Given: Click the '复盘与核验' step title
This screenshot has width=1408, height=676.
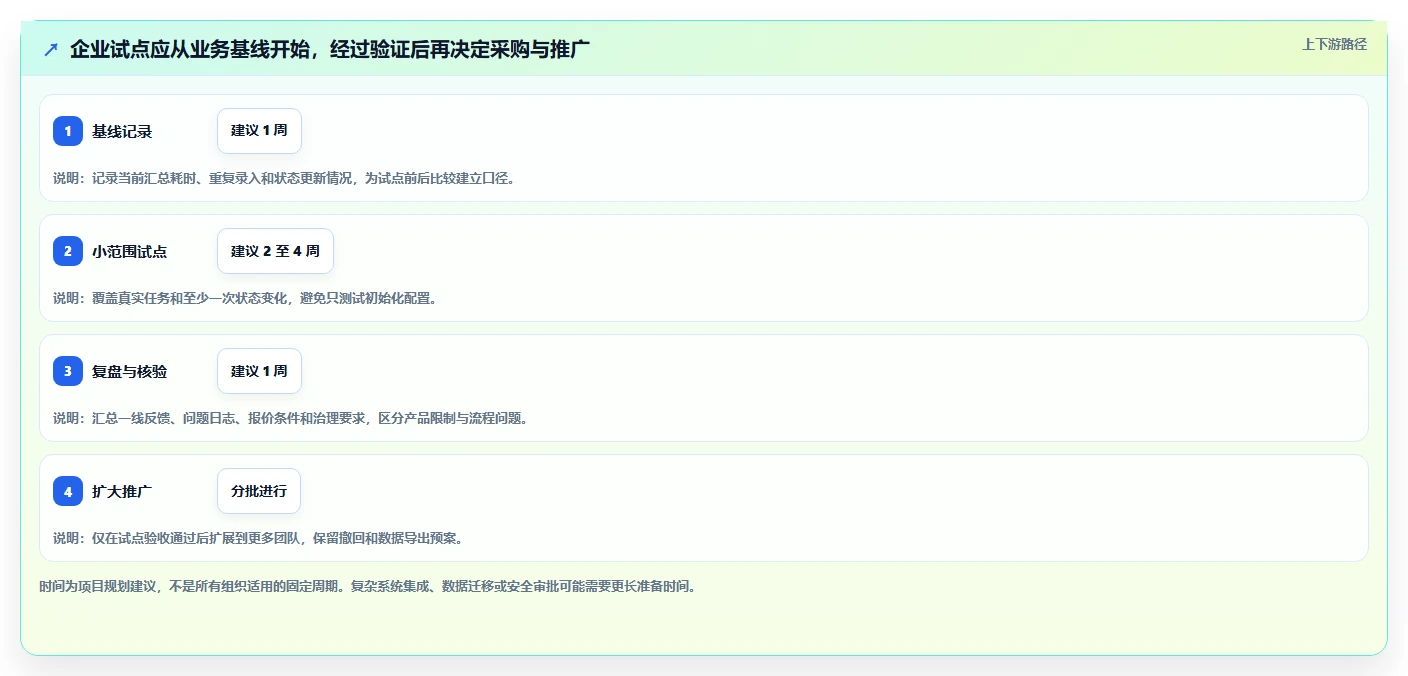Looking at the screenshot, I should (130, 371).
